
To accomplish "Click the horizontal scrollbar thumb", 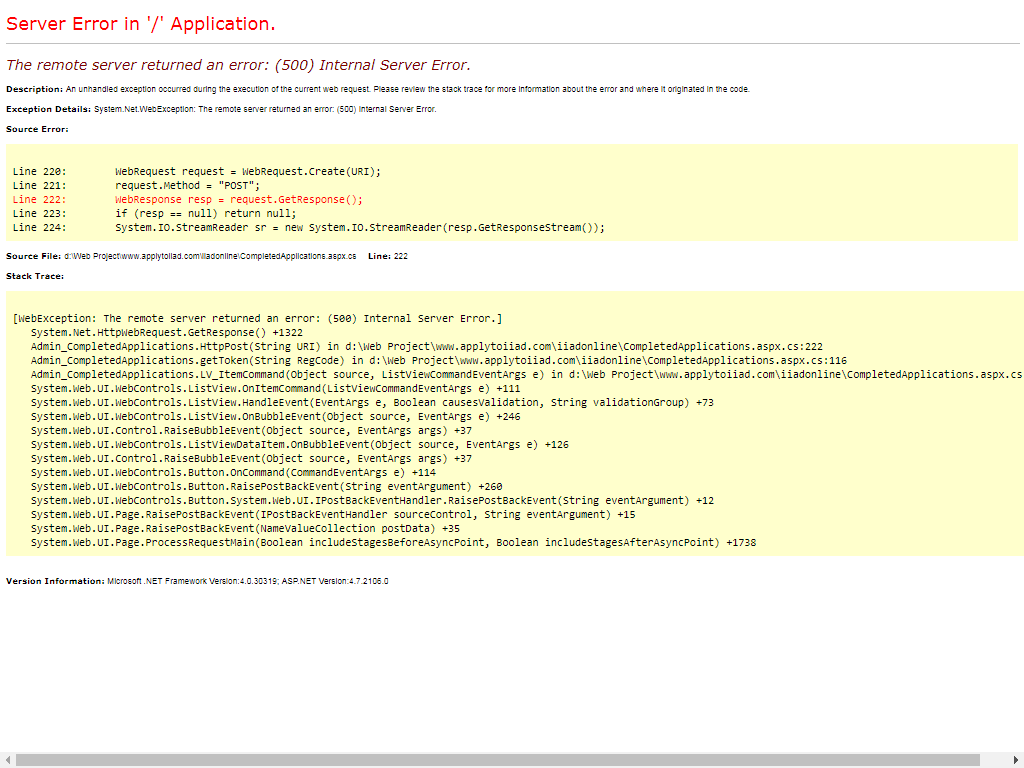I will tap(497, 760).
